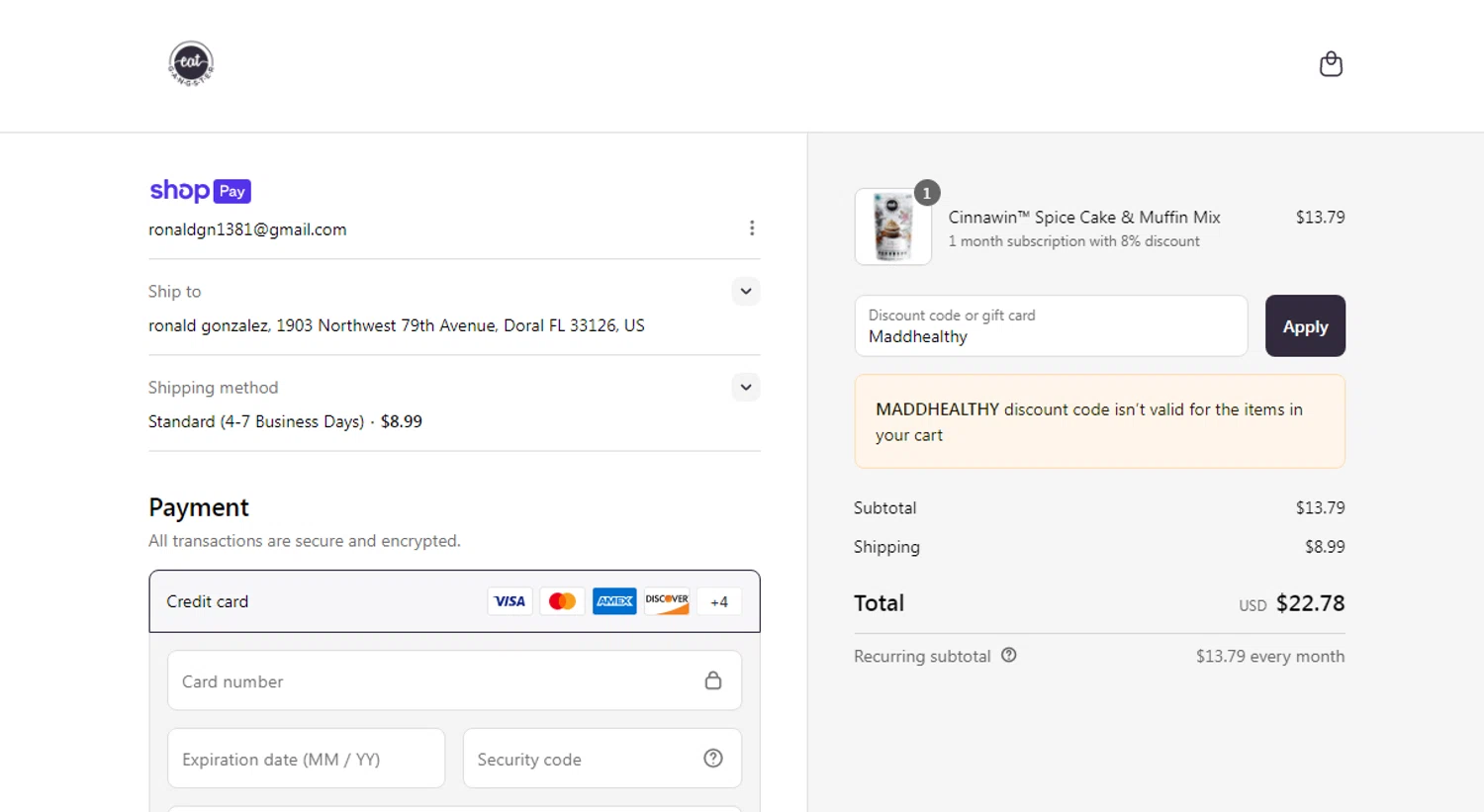Click the Cinnawin Spice Cake & Muffin Mix title
The width and height of the screenshot is (1484, 812).
[x=1084, y=217]
